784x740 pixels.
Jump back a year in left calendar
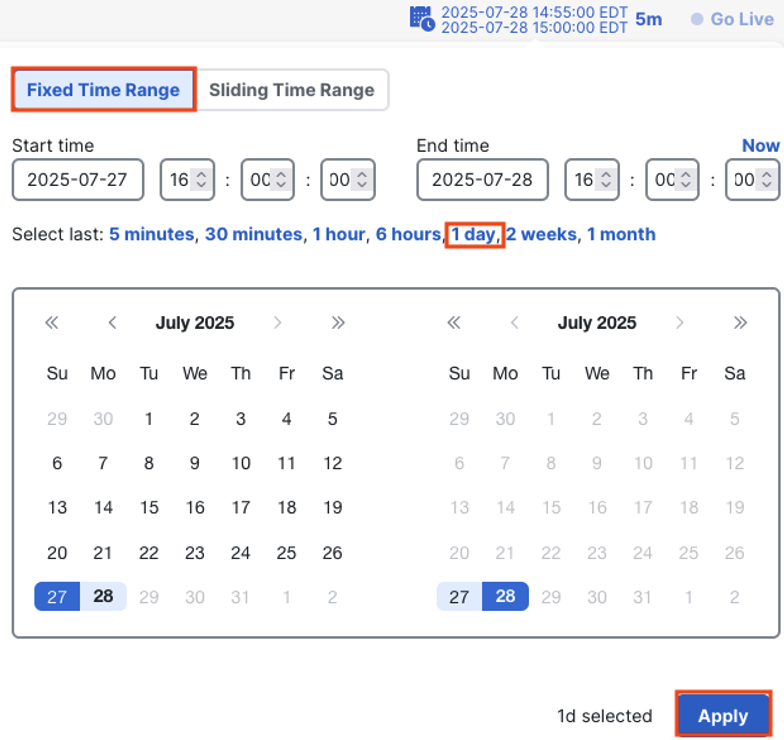coord(52,322)
